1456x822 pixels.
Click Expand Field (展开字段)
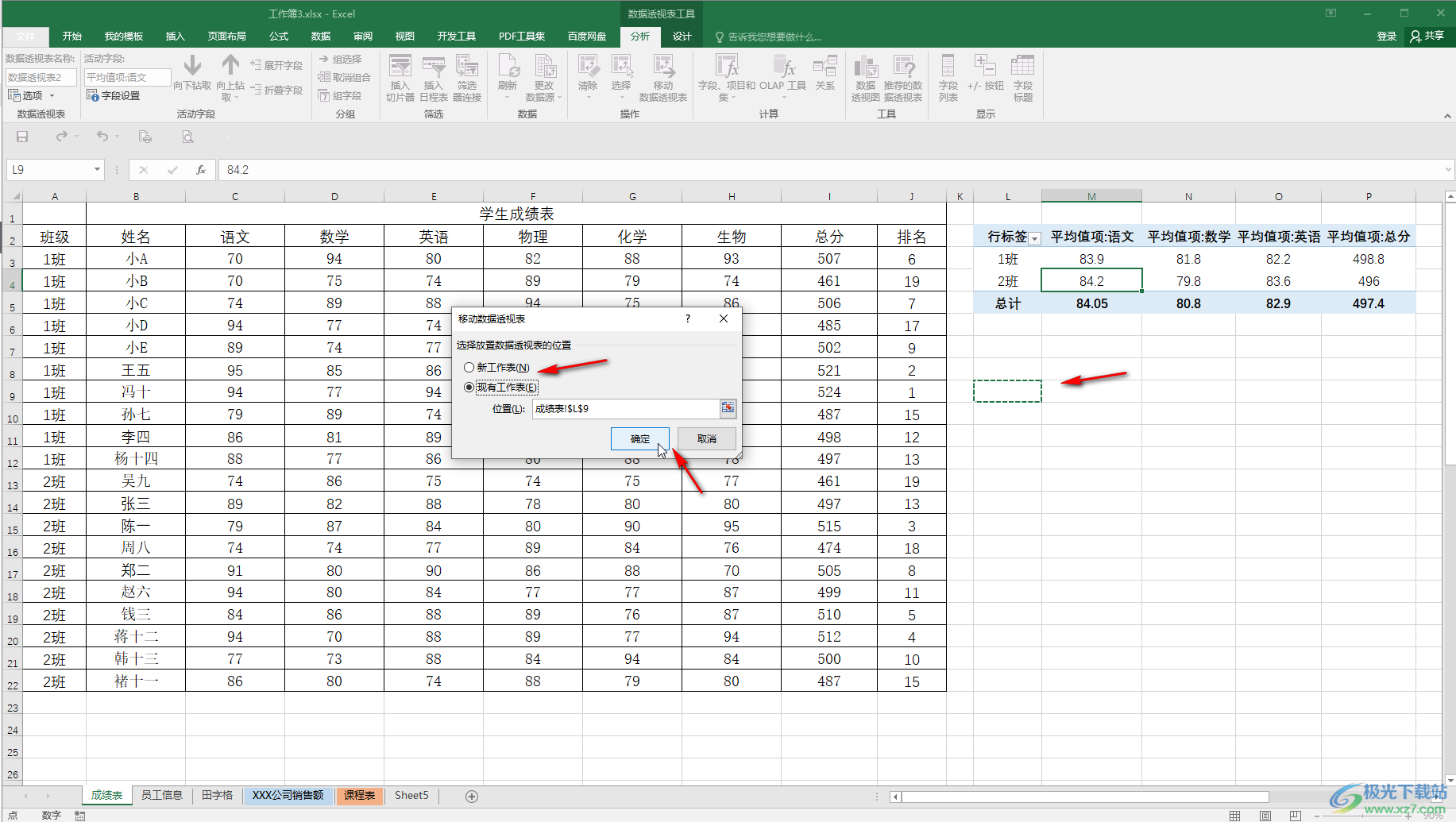click(276, 65)
